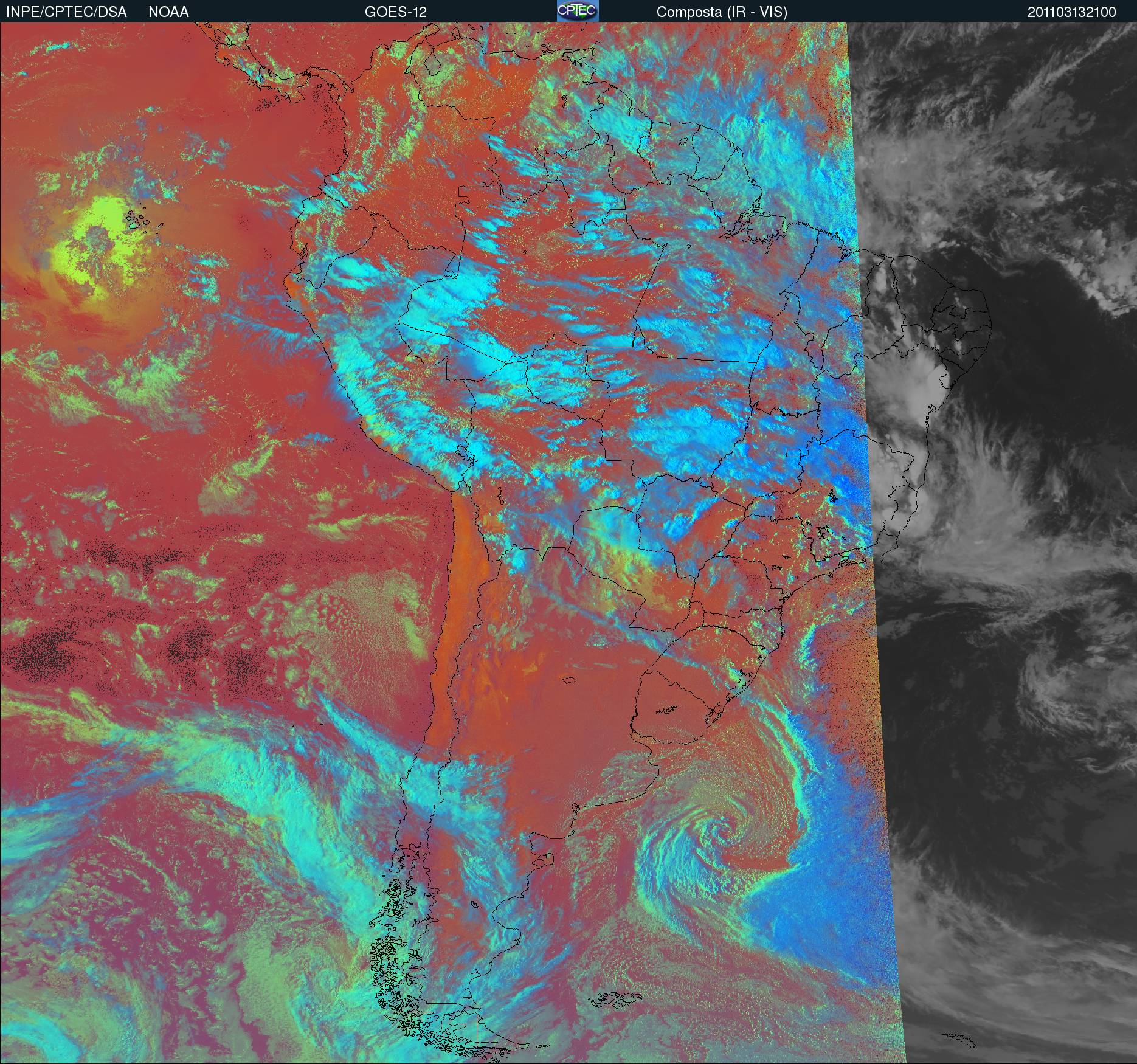Click the NOAA label in the header
The width and height of the screenshot is (1137, 1064).
point(168,12)
